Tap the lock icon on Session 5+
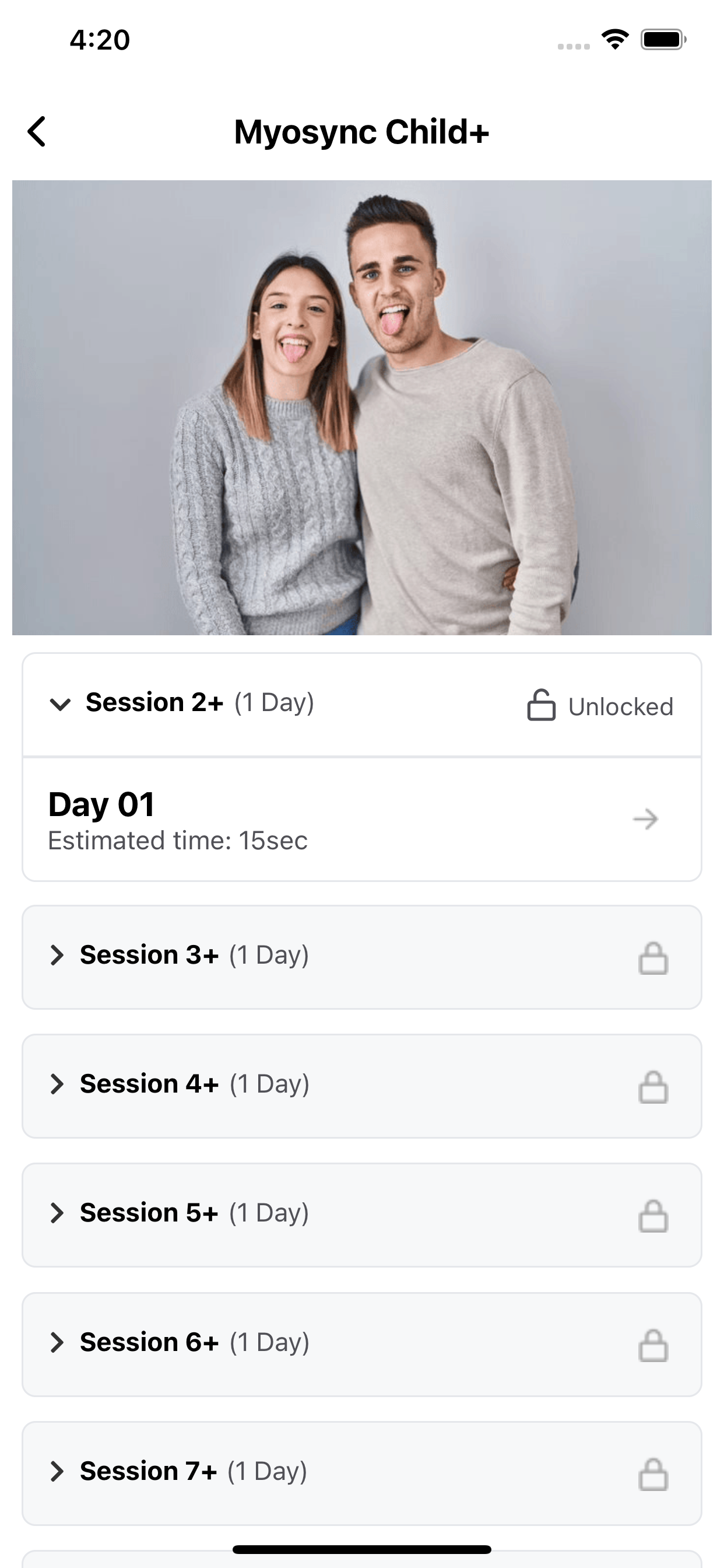 click(653, 1216)
